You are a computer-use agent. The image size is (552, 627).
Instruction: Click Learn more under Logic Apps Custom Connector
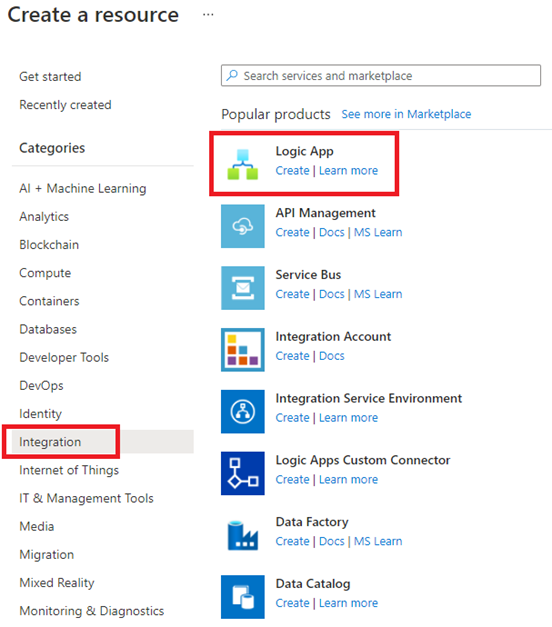coord(348,479)
